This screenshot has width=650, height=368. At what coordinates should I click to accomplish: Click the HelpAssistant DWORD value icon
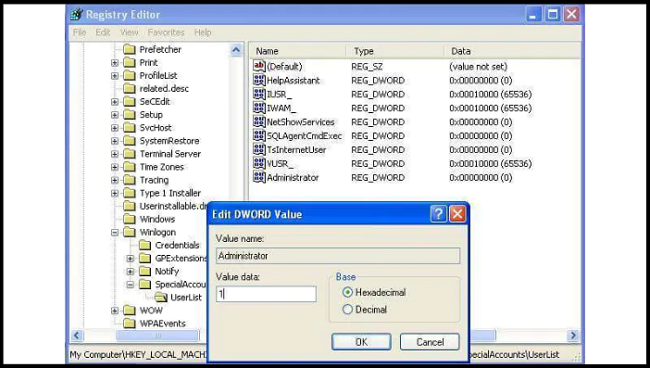point(260,80)
